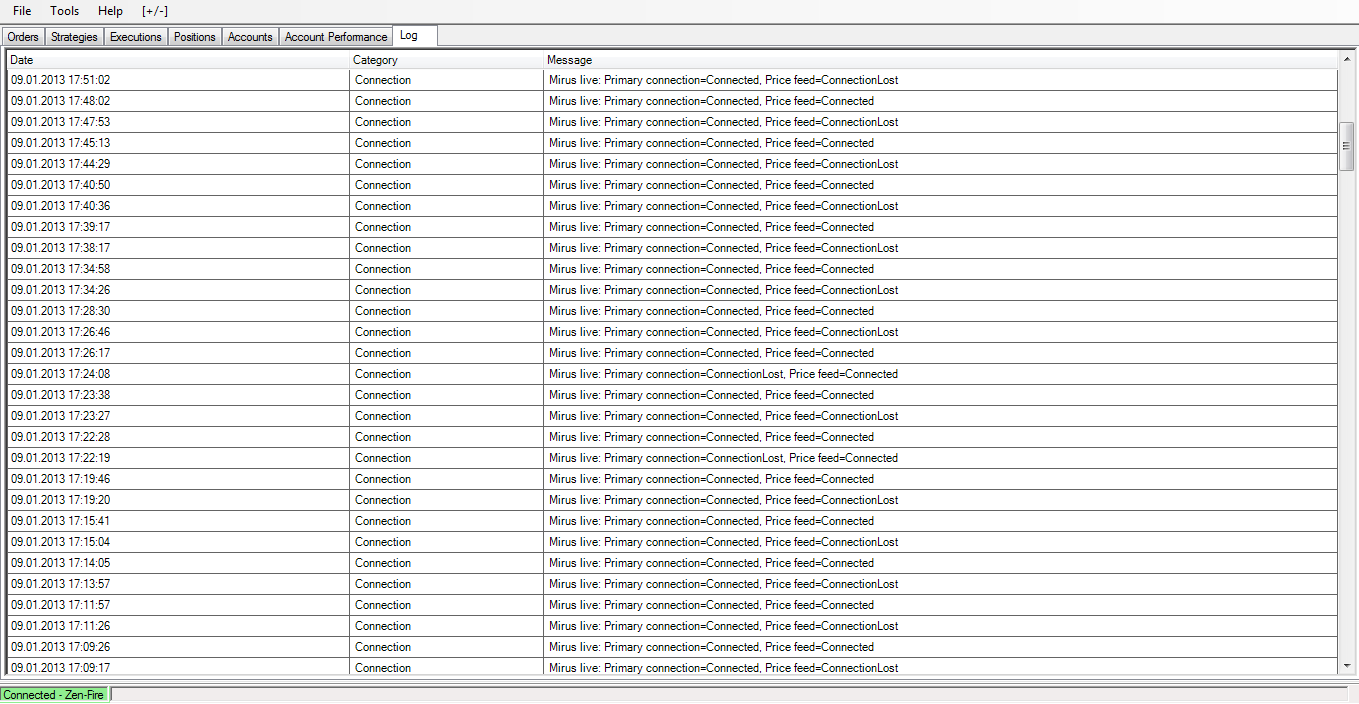Image resolution: width=1359 pixels, height=704 pixels.
Task: Open the Help menu
Action: pyautogui.click(x=111, y=11)
